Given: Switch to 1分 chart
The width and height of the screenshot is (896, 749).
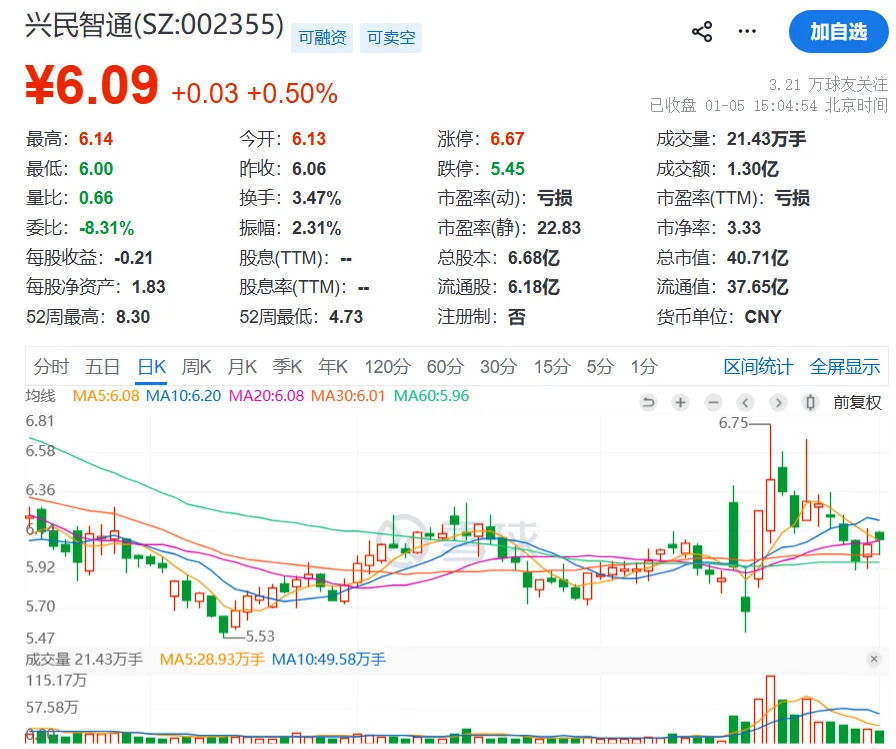Looking at the screenshot, I should (644, 367).
